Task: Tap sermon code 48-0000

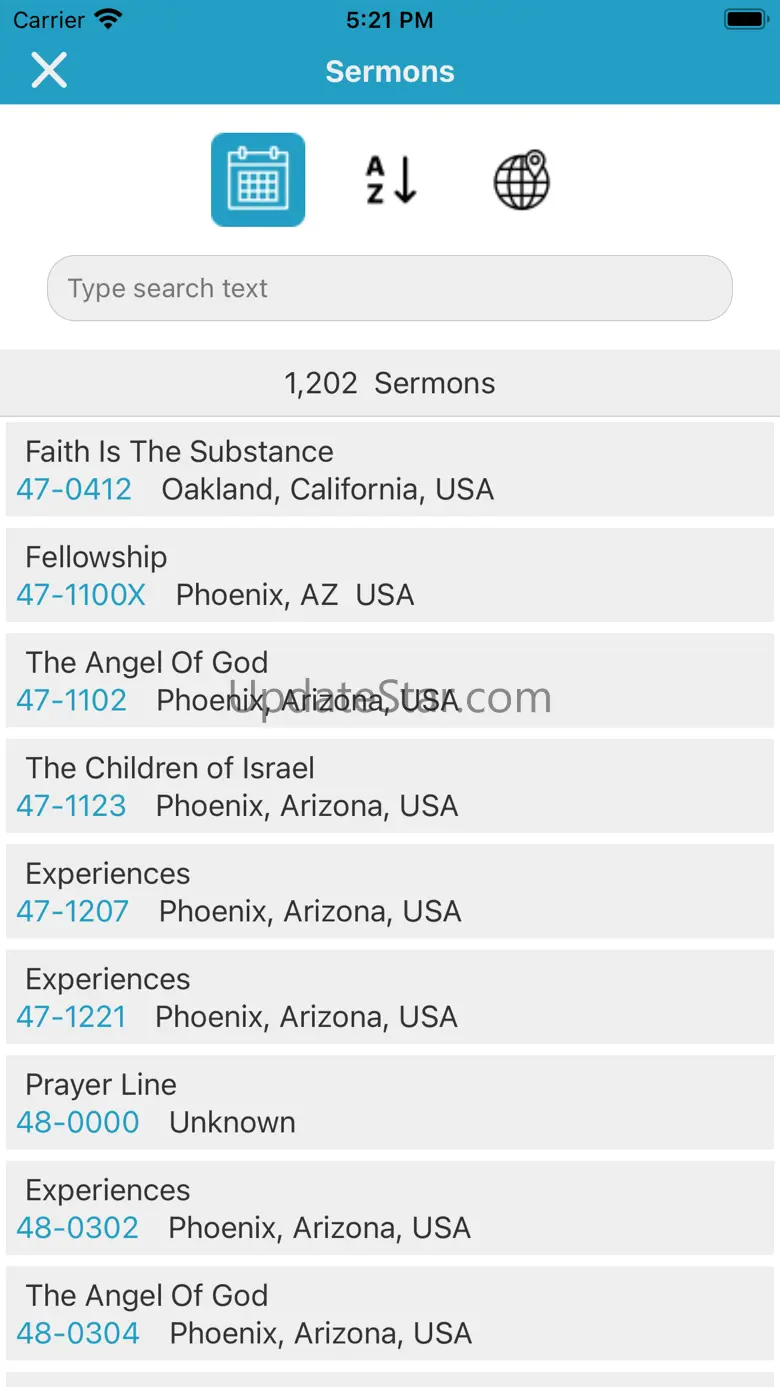Action: click(x=78, y=1123)
